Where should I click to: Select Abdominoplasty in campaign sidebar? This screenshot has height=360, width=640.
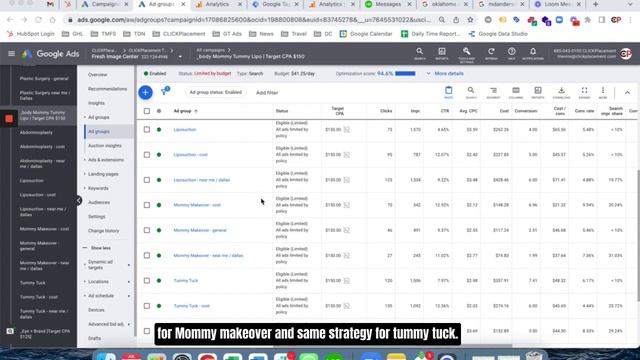(x=36, y=133)
